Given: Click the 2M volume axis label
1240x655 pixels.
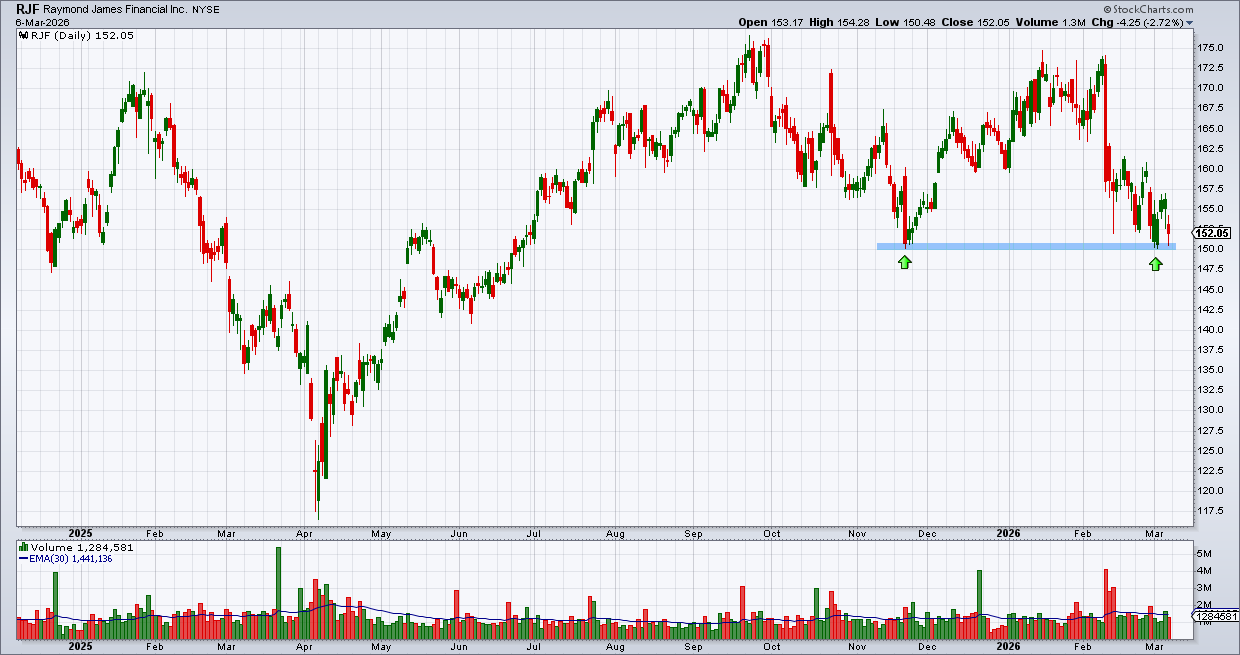Looking at the screenshot, I should (1205, 604).
